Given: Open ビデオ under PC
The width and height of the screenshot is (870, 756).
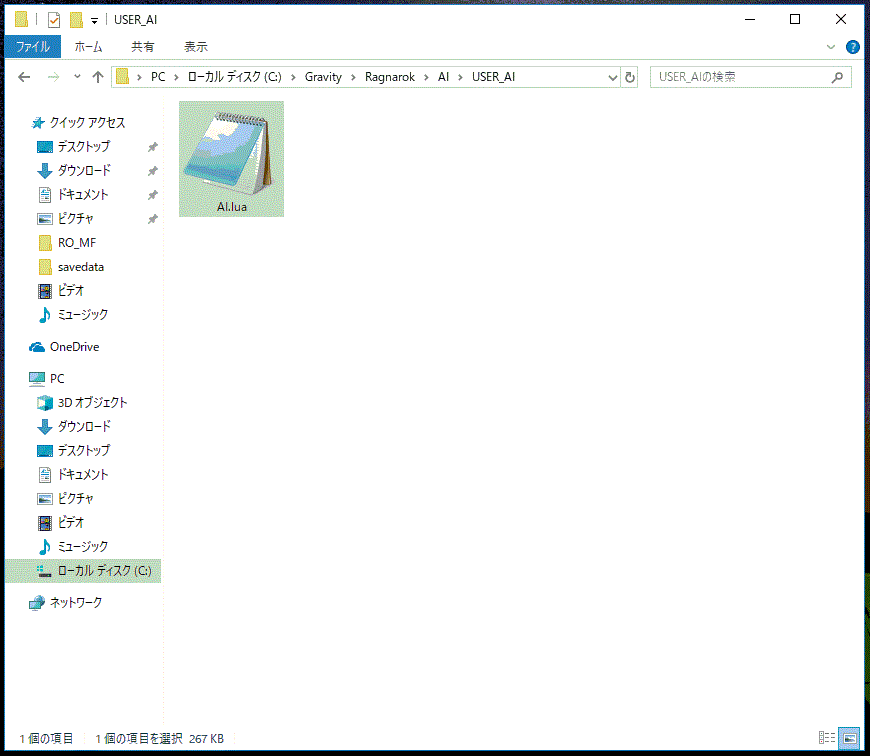Looking at the screenshot, I should (x=70, y=522).
